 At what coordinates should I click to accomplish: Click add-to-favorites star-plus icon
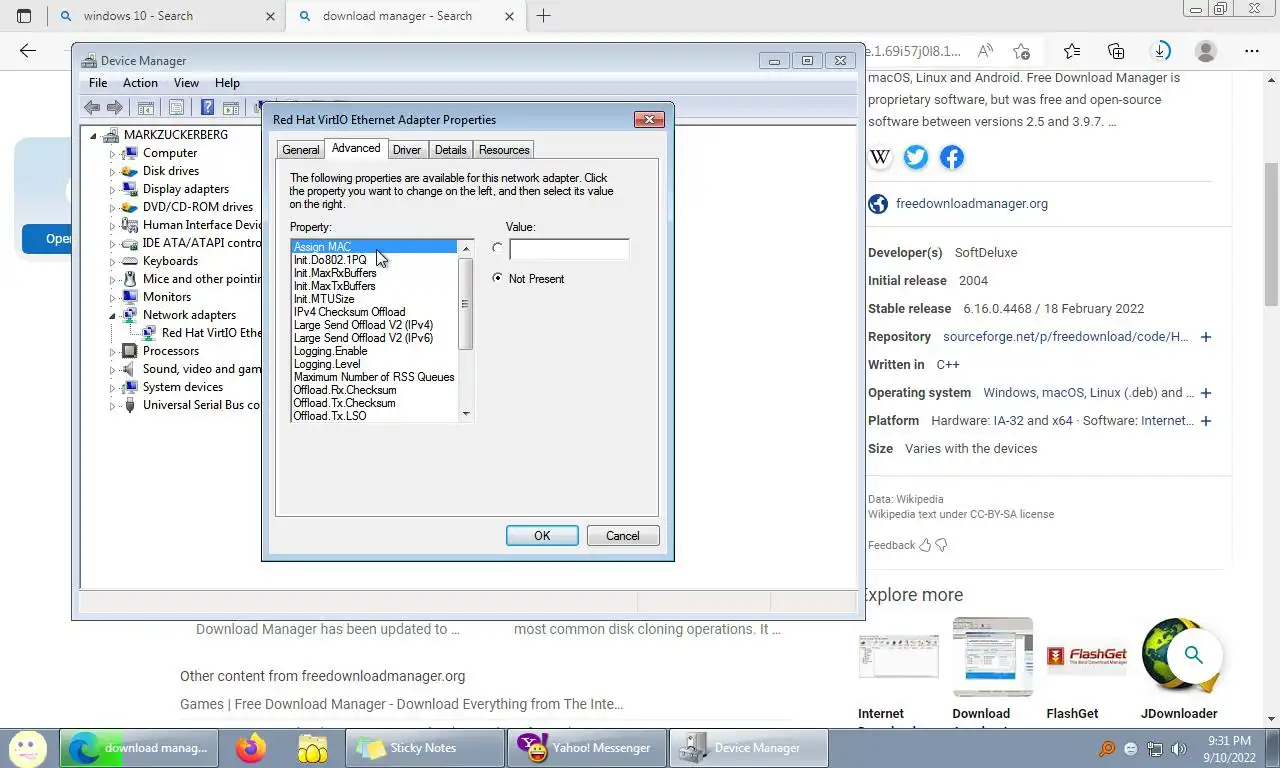(1021, 51)
